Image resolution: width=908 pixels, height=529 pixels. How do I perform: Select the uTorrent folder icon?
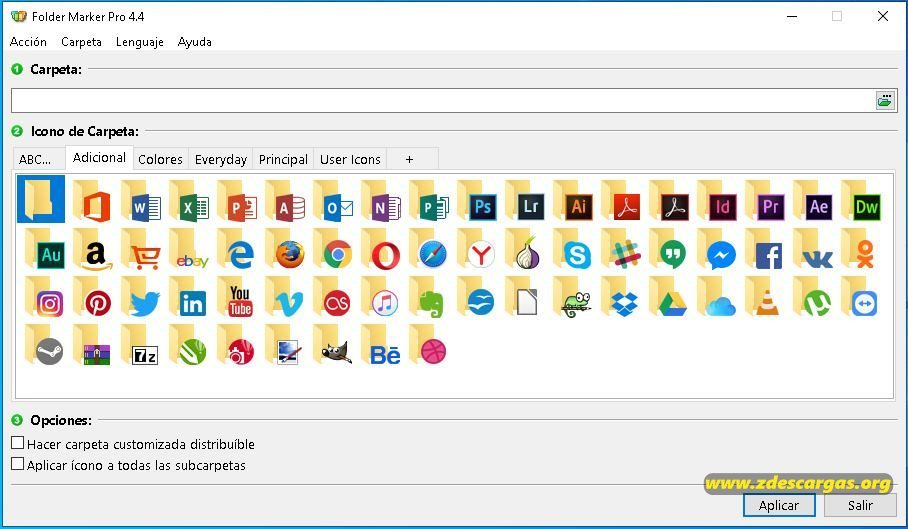click(810, 296)
